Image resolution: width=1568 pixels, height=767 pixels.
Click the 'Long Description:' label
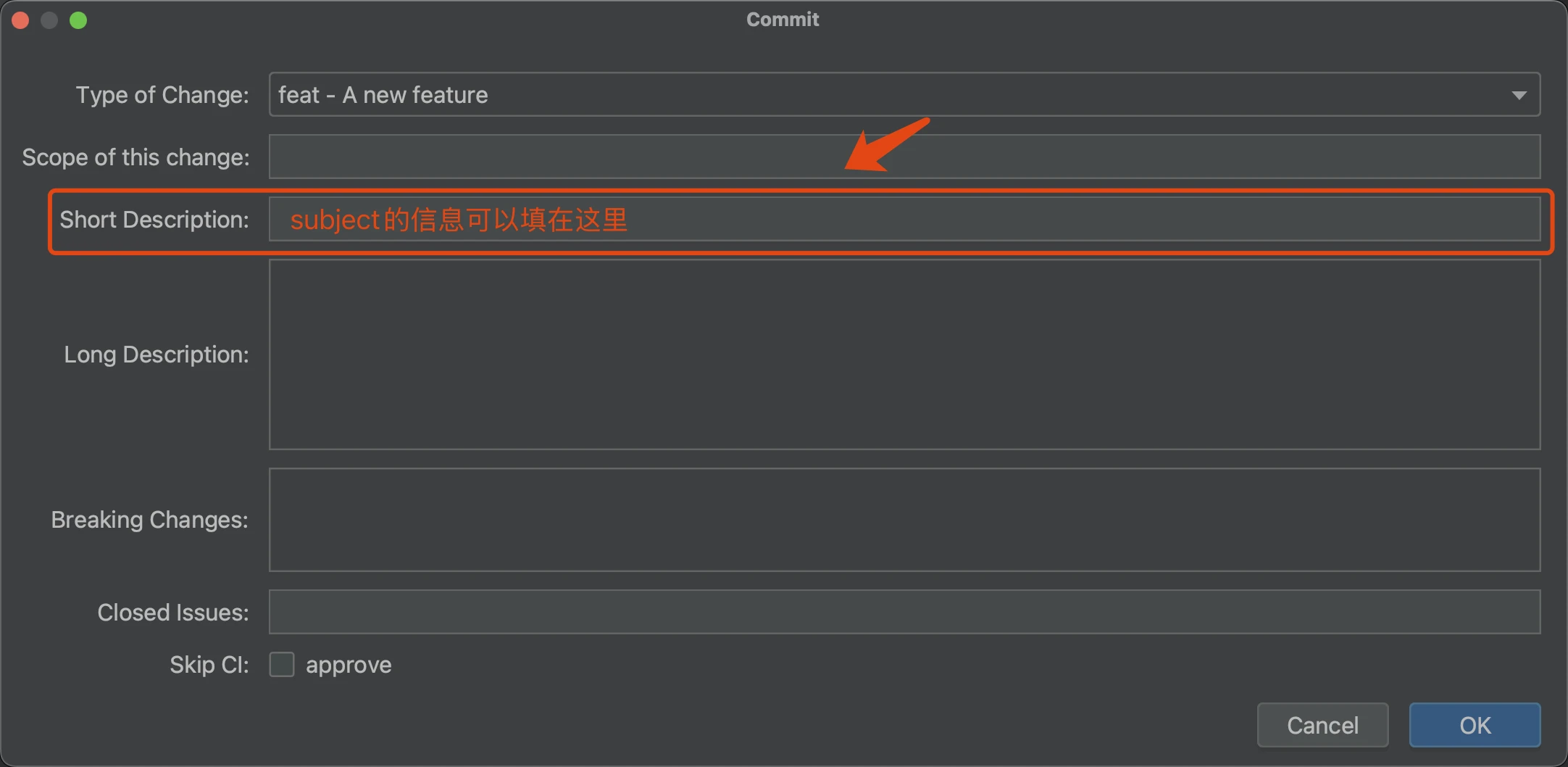pos(157,355)
